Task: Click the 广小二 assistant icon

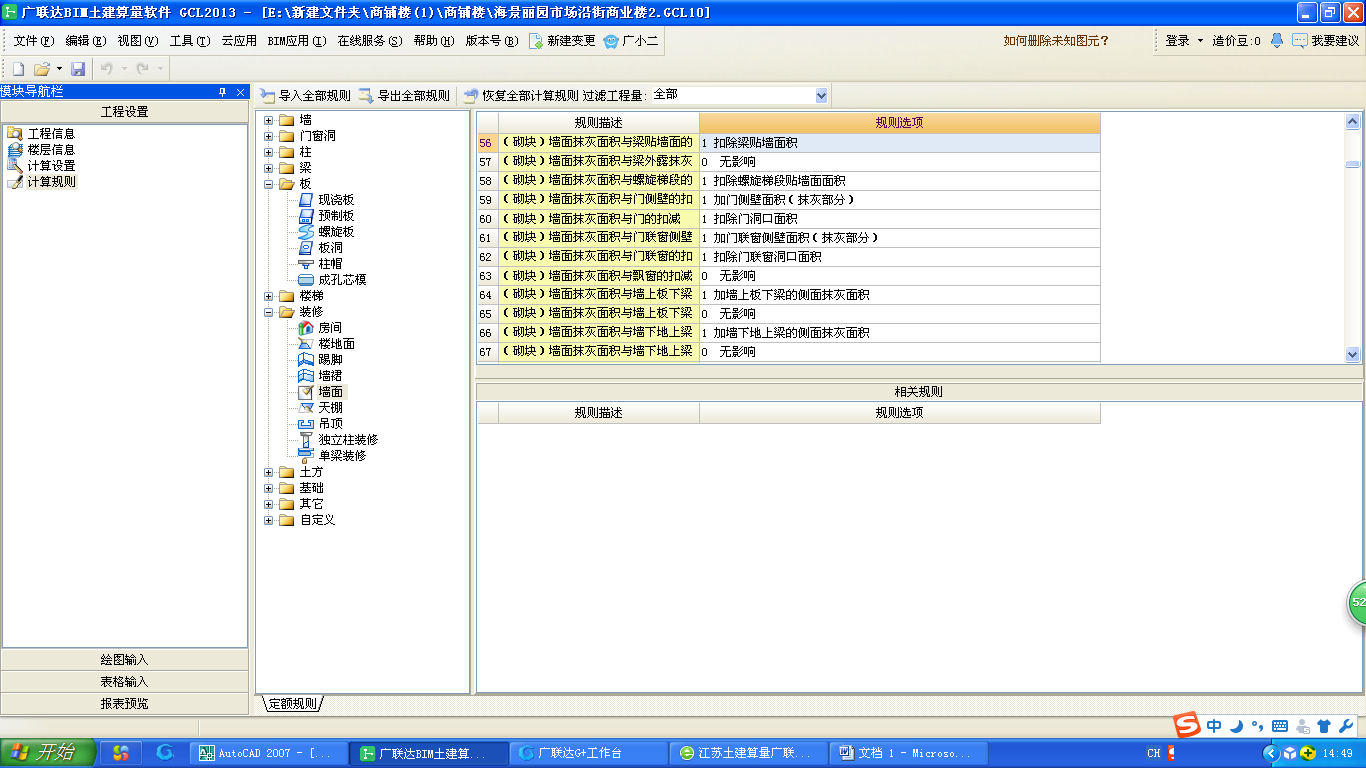Action: click(x=611, y=41)
